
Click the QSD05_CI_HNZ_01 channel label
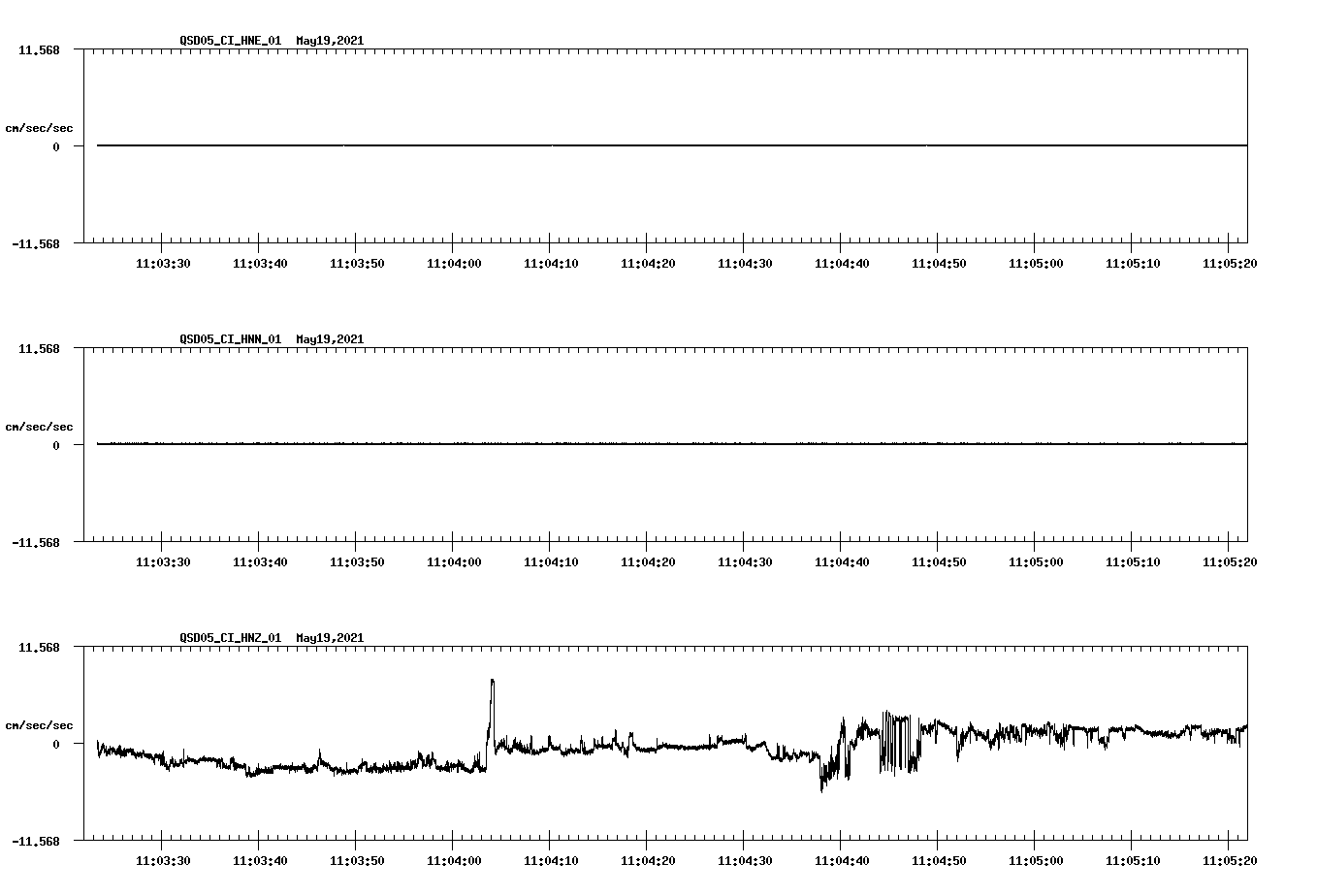click(x=232, y=638)
